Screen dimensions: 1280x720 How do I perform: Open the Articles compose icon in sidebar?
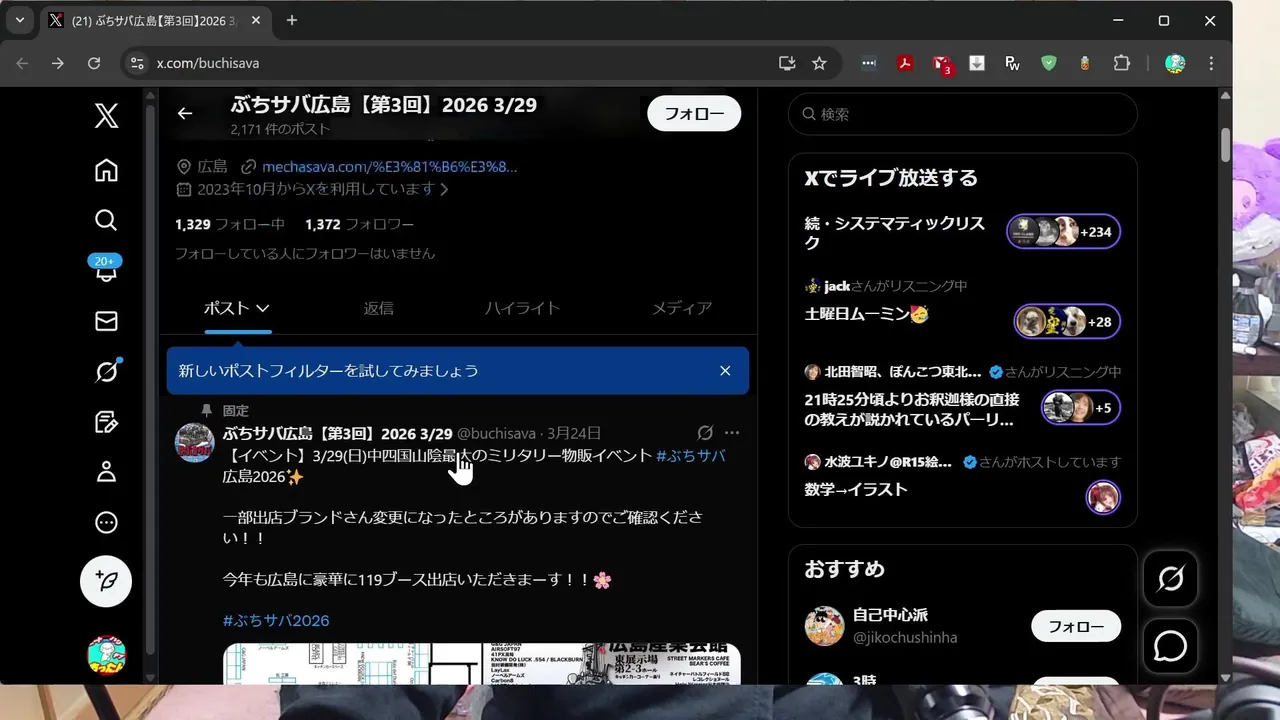coord(106,421)
